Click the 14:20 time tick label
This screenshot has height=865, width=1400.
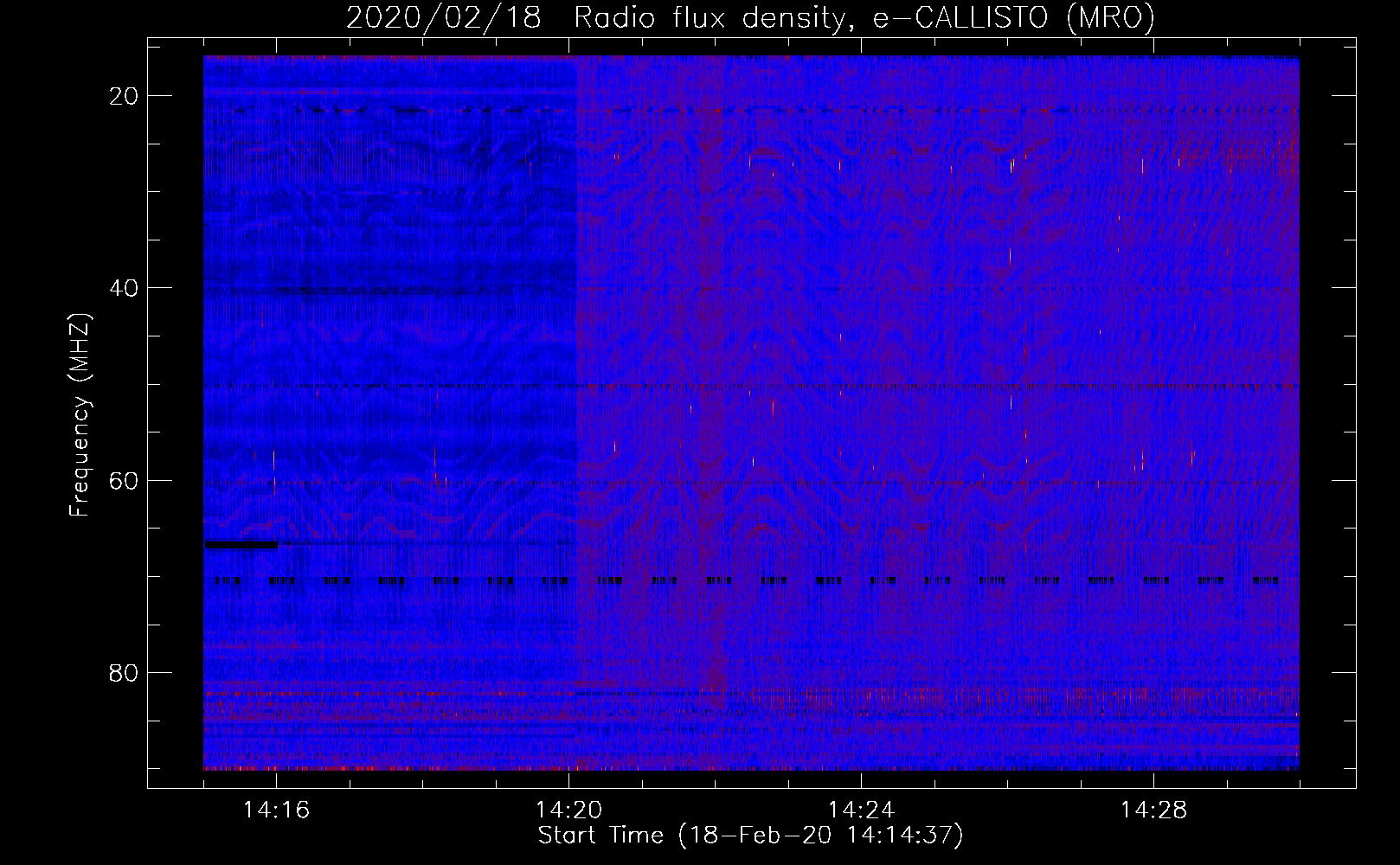(x=568, y=811)
